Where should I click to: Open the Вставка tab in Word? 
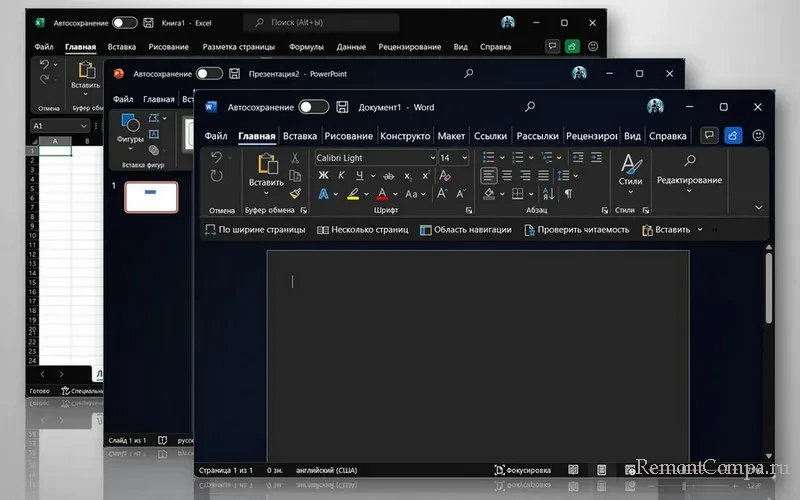point(300,136)
